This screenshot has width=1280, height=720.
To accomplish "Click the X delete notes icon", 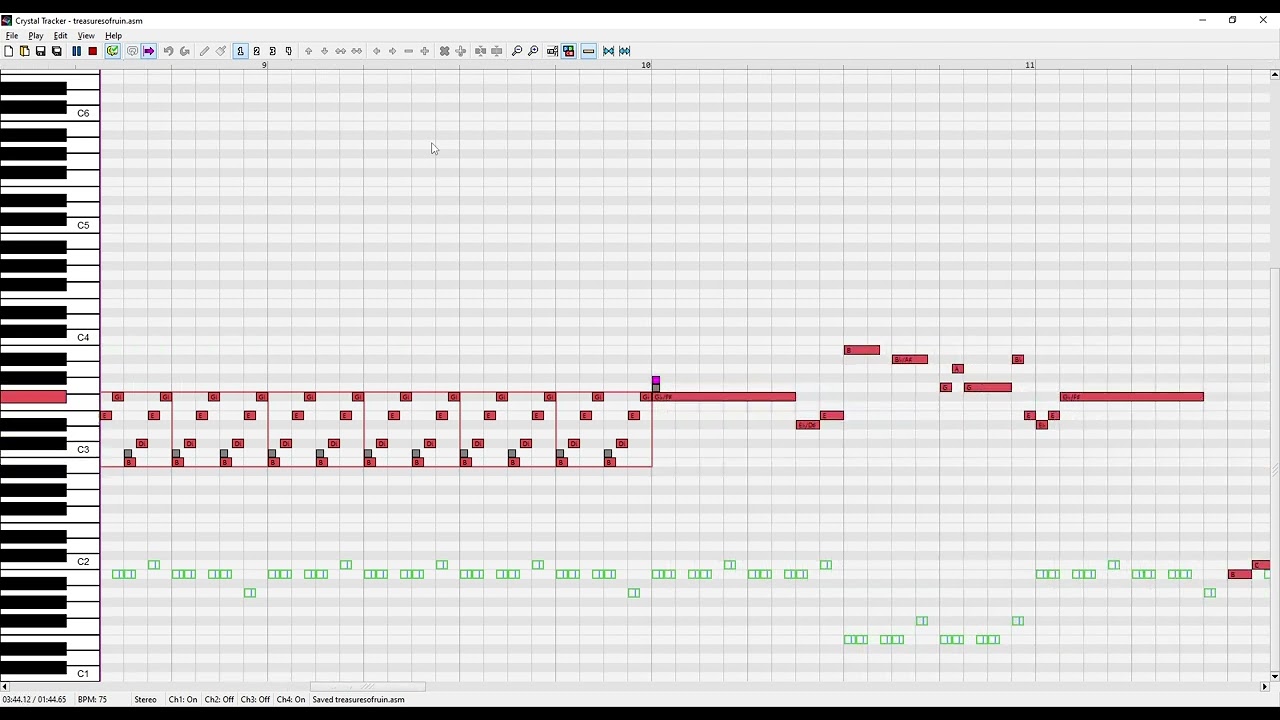I will tap(445, 51).
